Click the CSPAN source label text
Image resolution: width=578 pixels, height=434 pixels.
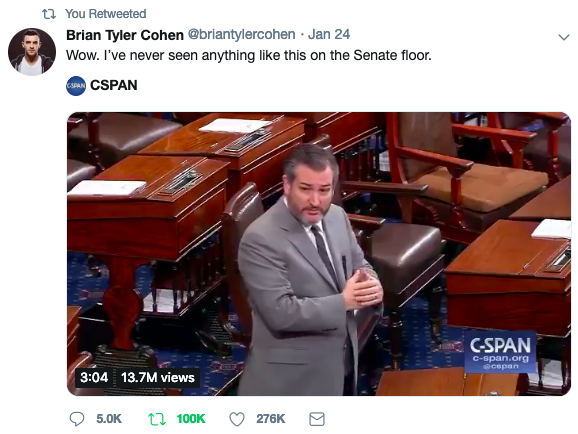coord(114,85)
